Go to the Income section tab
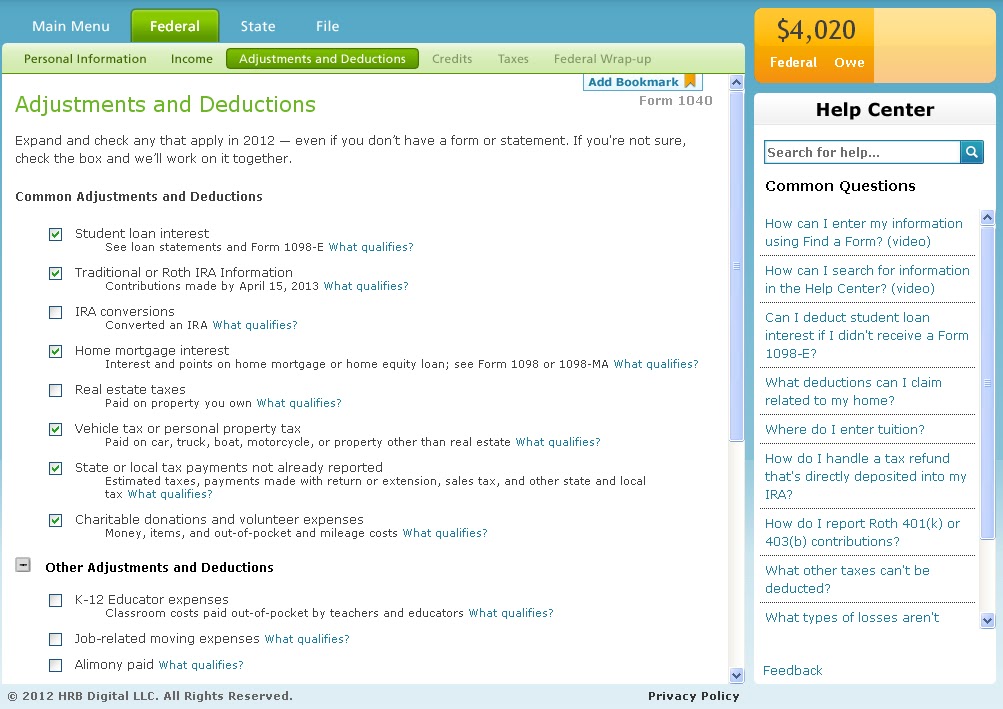Image resolution: width=1003 pixels, height=709 pixels. pyautogui.click(x=191, y=58)
